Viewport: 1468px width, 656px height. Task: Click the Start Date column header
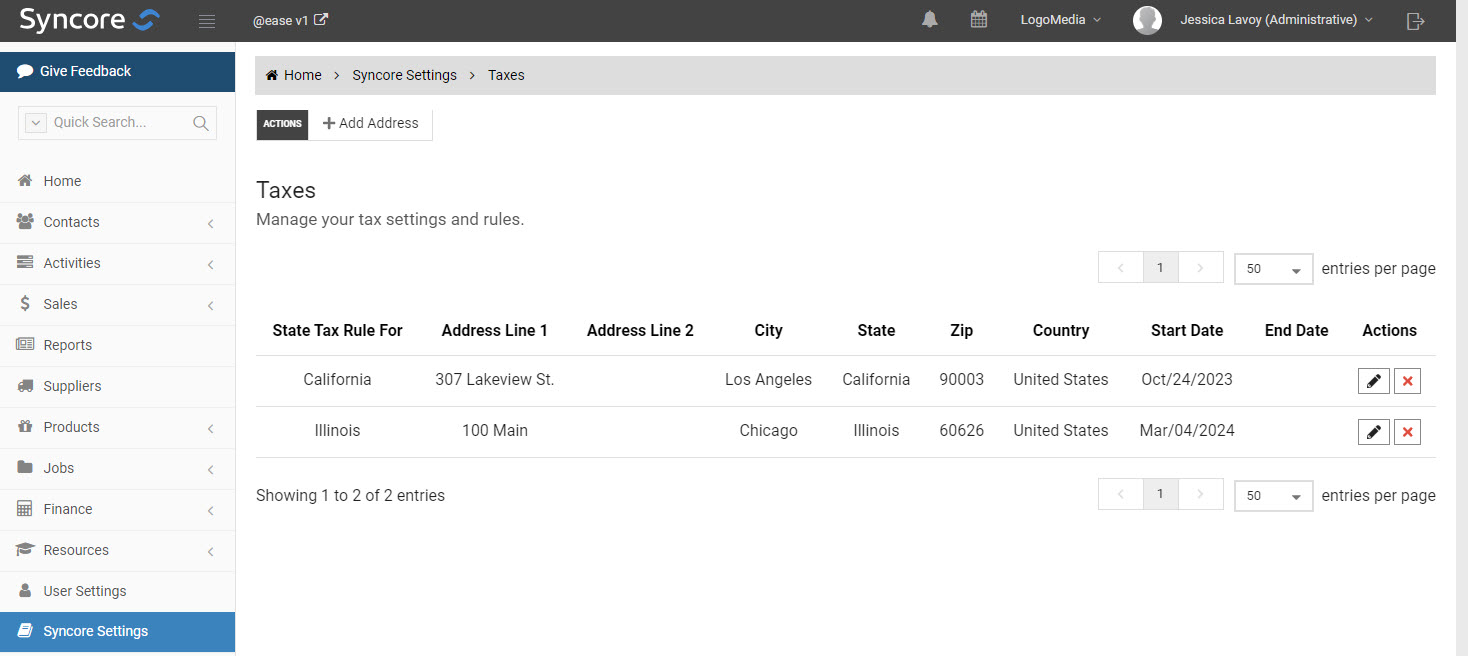tap(1187, 330)
